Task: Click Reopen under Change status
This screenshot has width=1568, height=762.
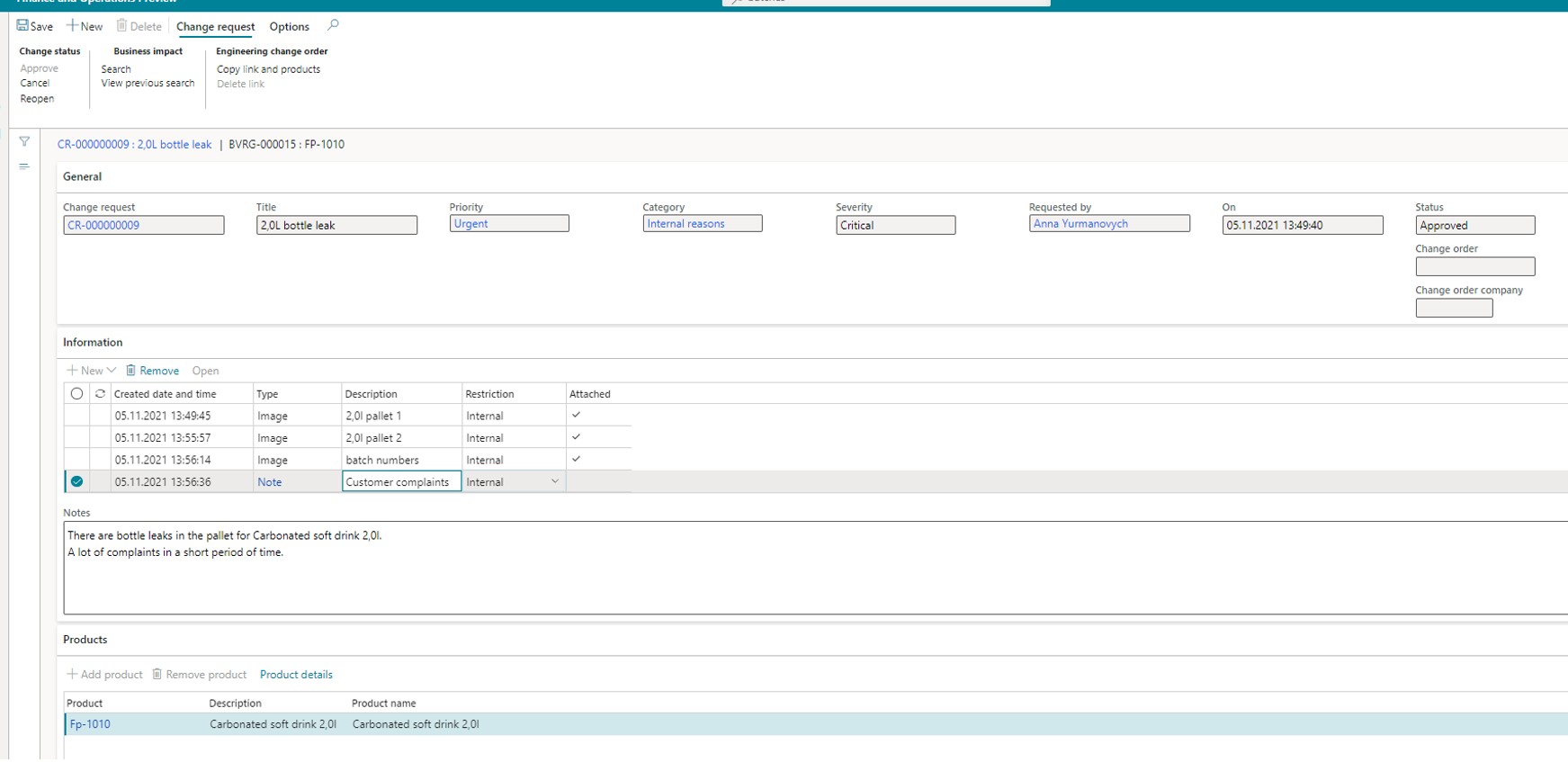Action: click(37, 99)
